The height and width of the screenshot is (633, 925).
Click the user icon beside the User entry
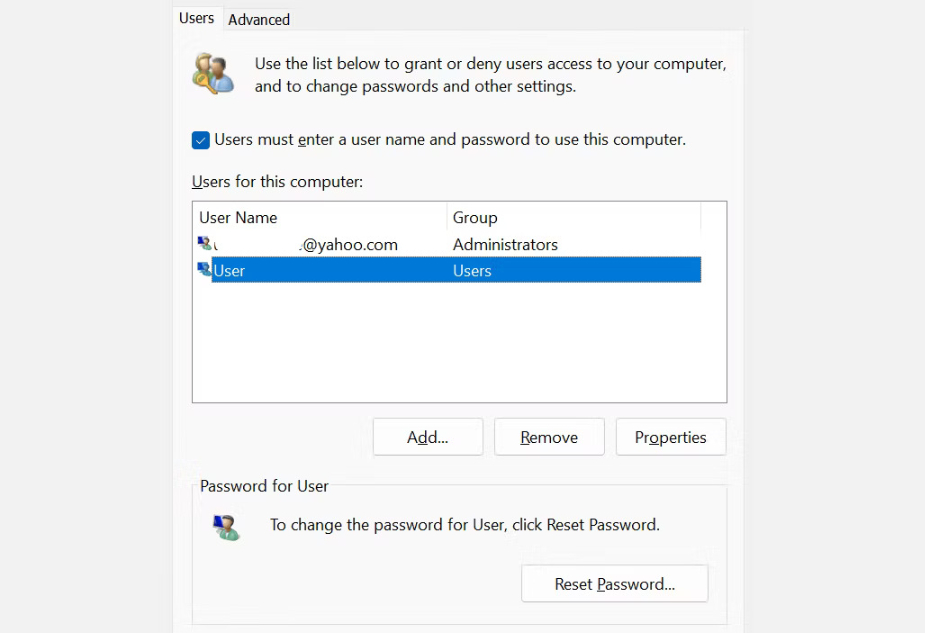coord(205,269)
